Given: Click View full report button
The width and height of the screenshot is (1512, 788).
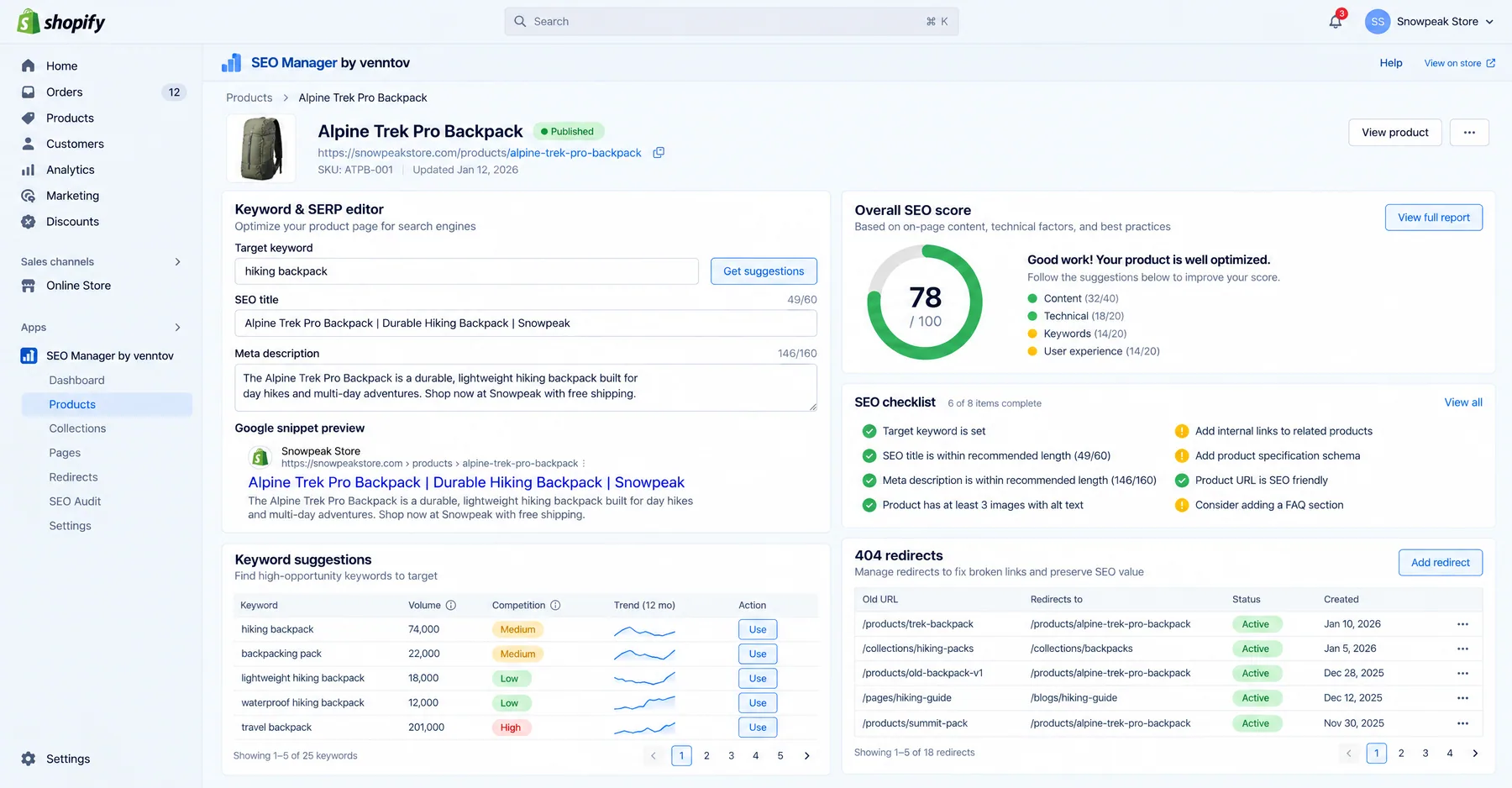Looking at the screenshot, I should point(1434,218).
